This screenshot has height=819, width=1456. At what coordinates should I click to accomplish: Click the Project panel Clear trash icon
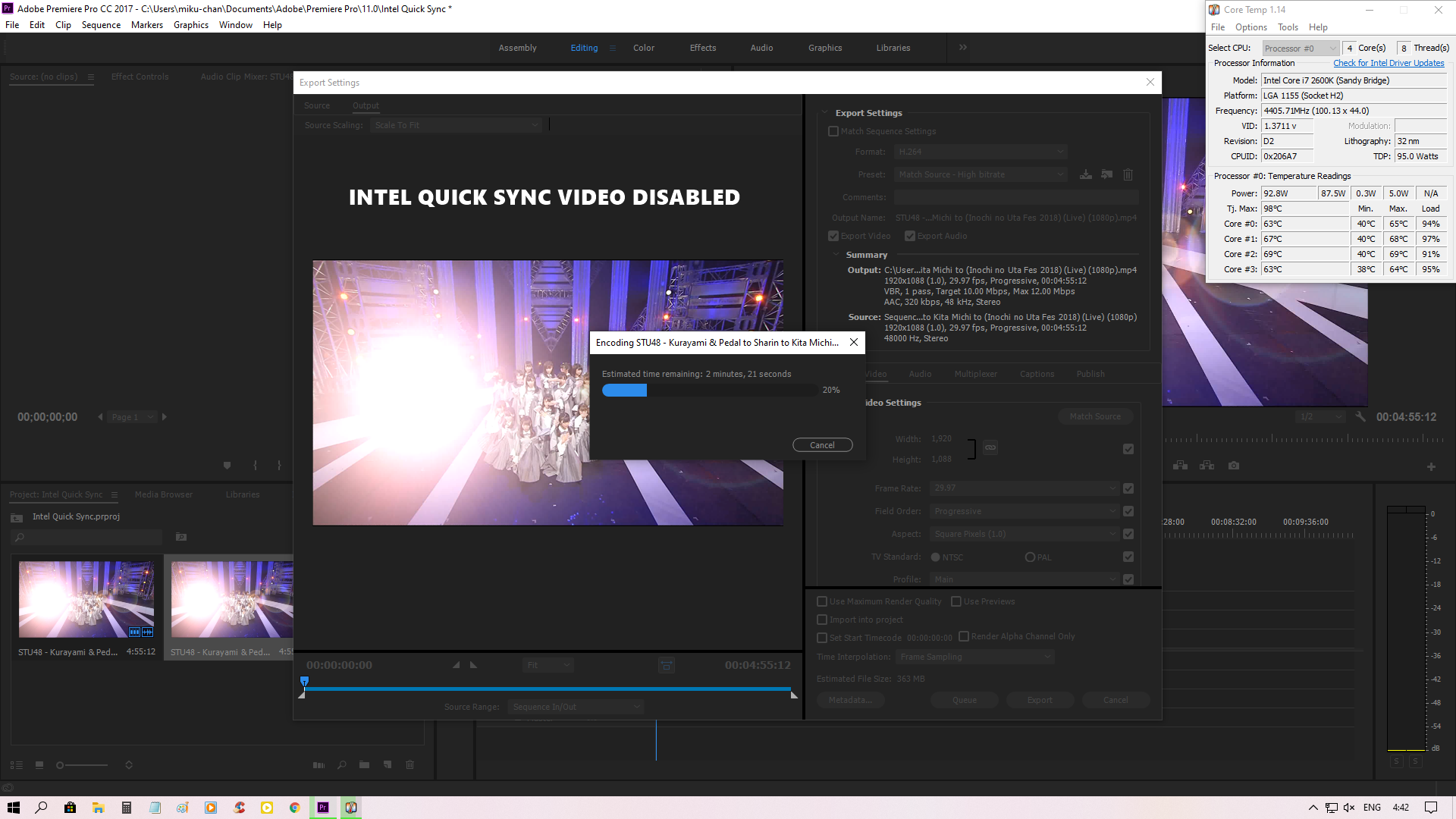(x=409, y=765)
